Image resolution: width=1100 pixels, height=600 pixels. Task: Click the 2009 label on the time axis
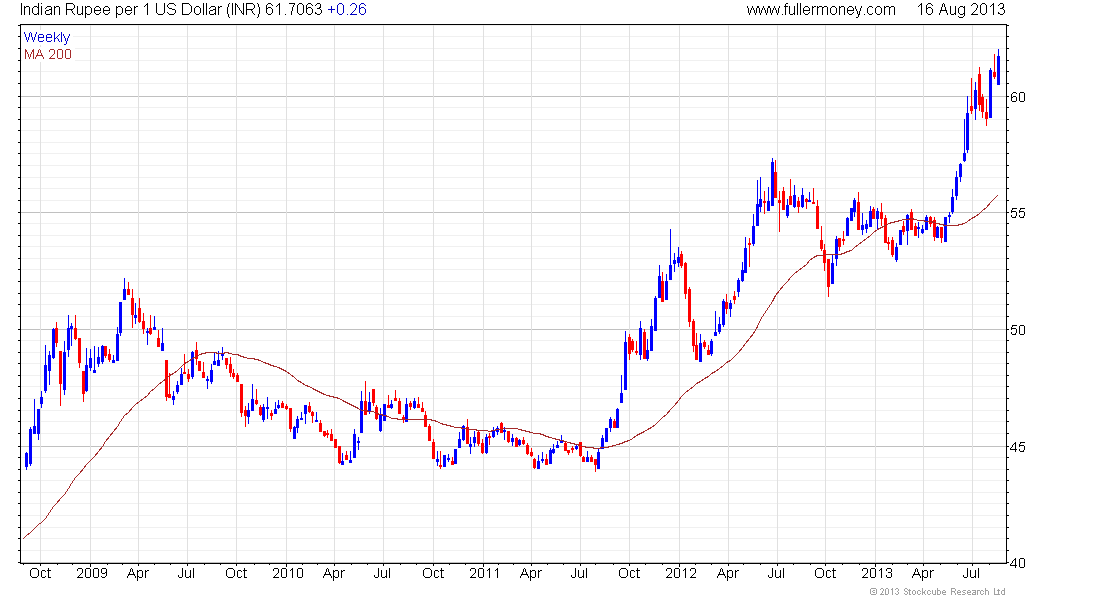(x=92, y=573)
